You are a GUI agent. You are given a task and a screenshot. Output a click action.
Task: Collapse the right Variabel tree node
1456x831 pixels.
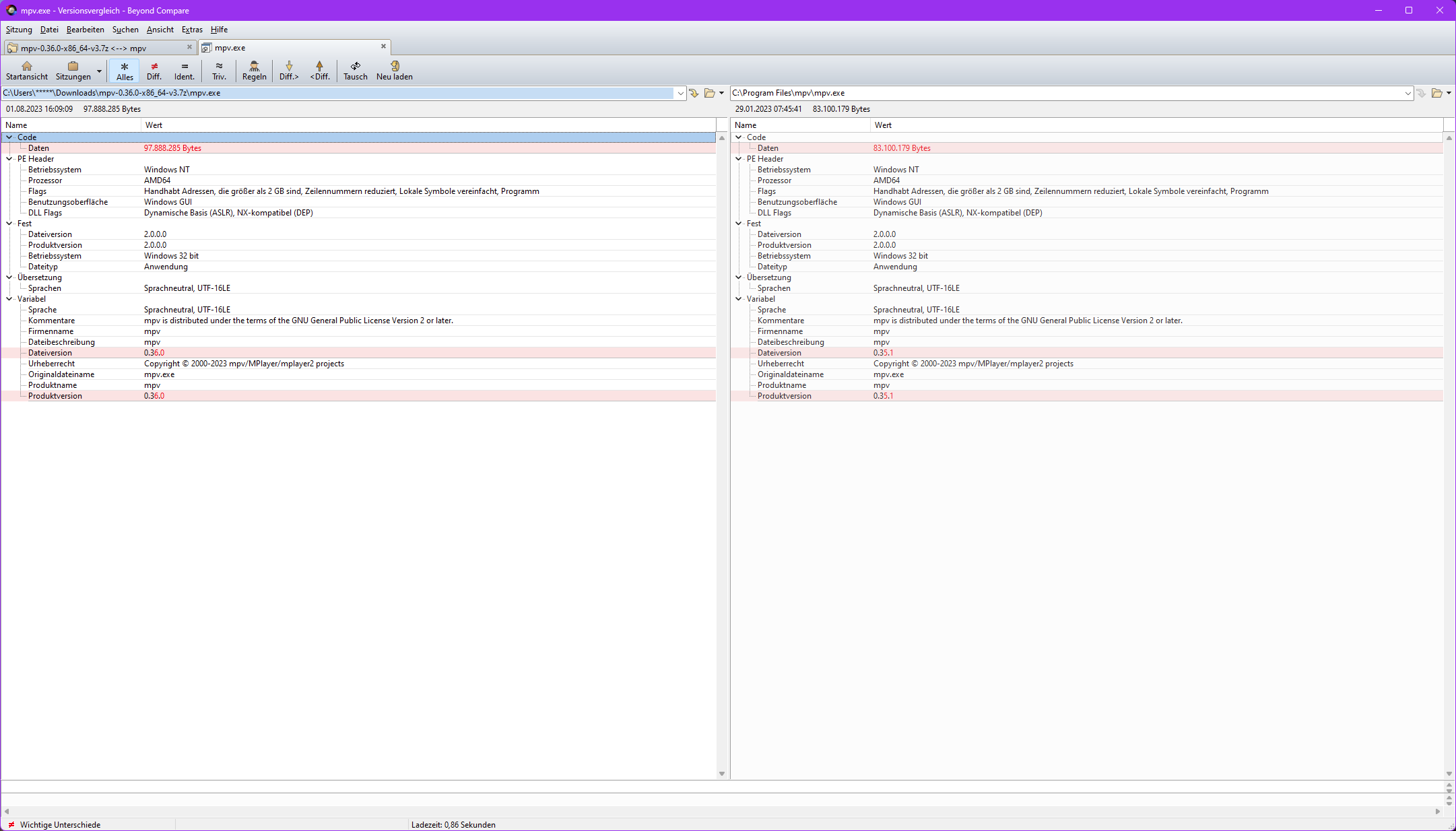739,299
